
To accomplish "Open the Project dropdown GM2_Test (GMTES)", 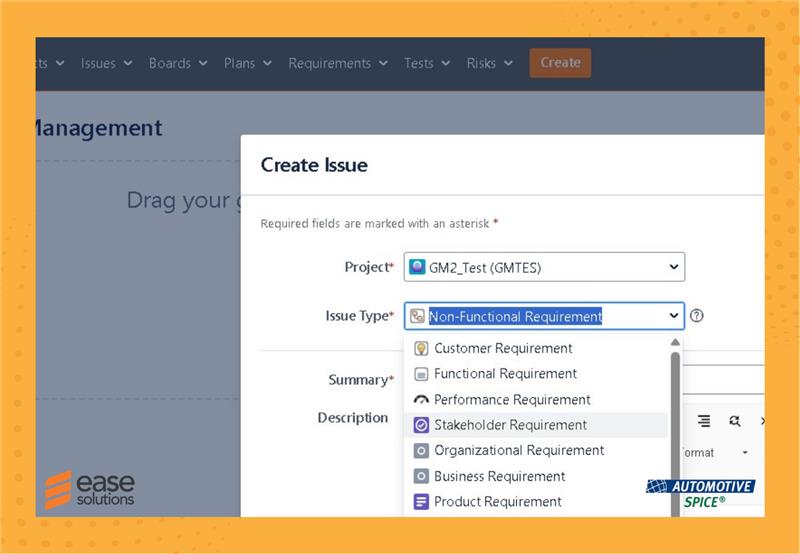I will (x=544, y=267).
